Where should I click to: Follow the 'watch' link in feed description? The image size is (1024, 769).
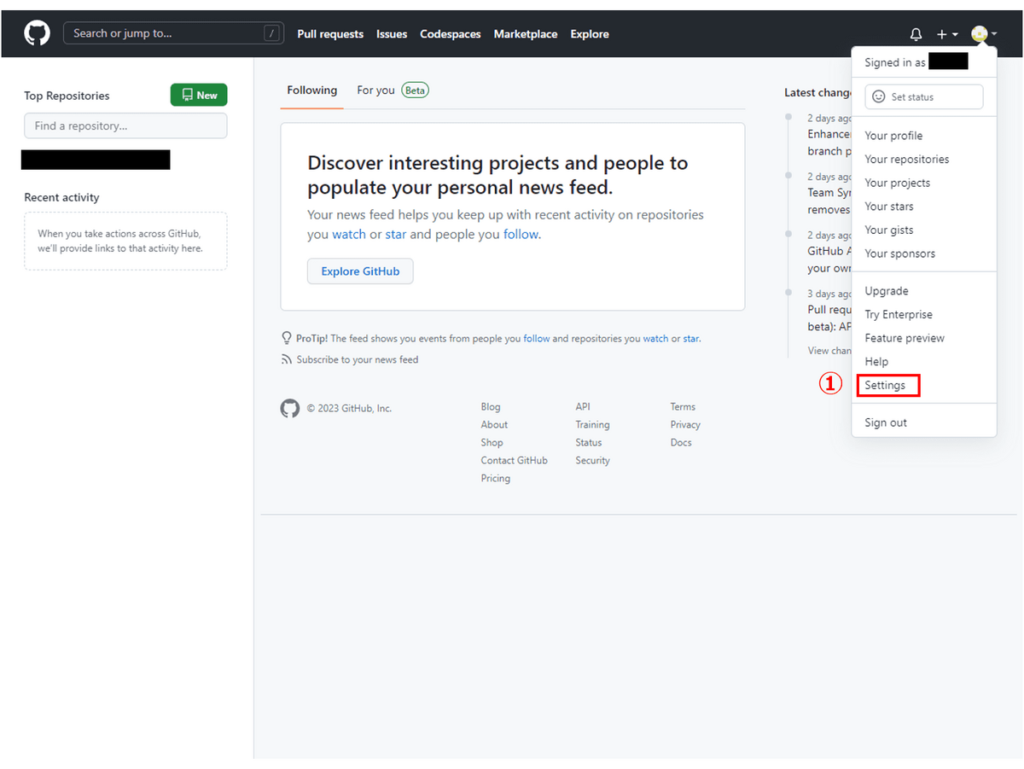coord(349,234)
